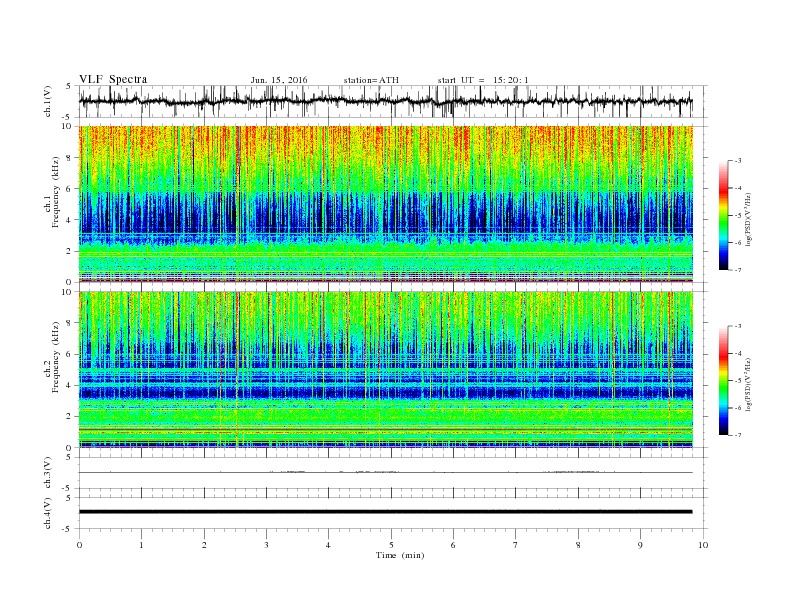Select the date text "Jun. 15, 2016"
Image resolution: width=792 pixels, height=612 pixels.
[x=279, y=80]
